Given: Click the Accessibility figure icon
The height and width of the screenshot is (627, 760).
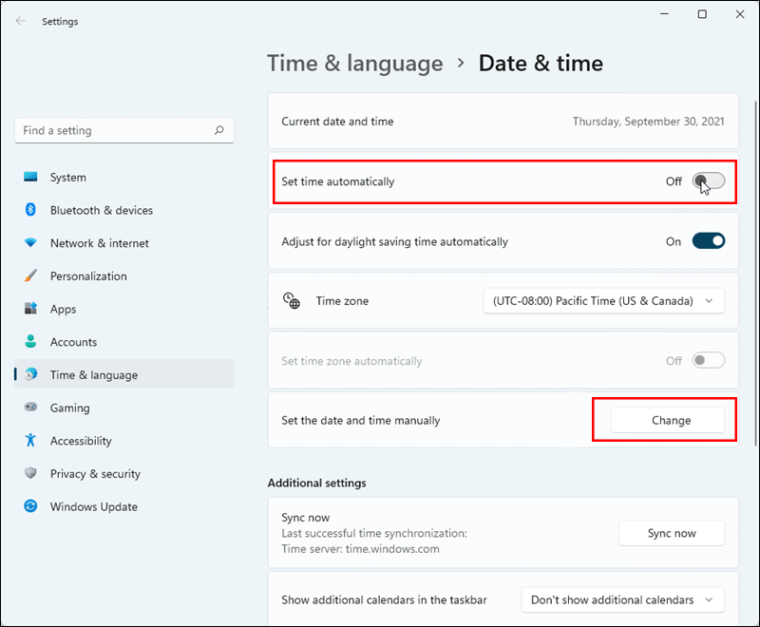Looking at the screenshot, I should [x=31, y=440].
